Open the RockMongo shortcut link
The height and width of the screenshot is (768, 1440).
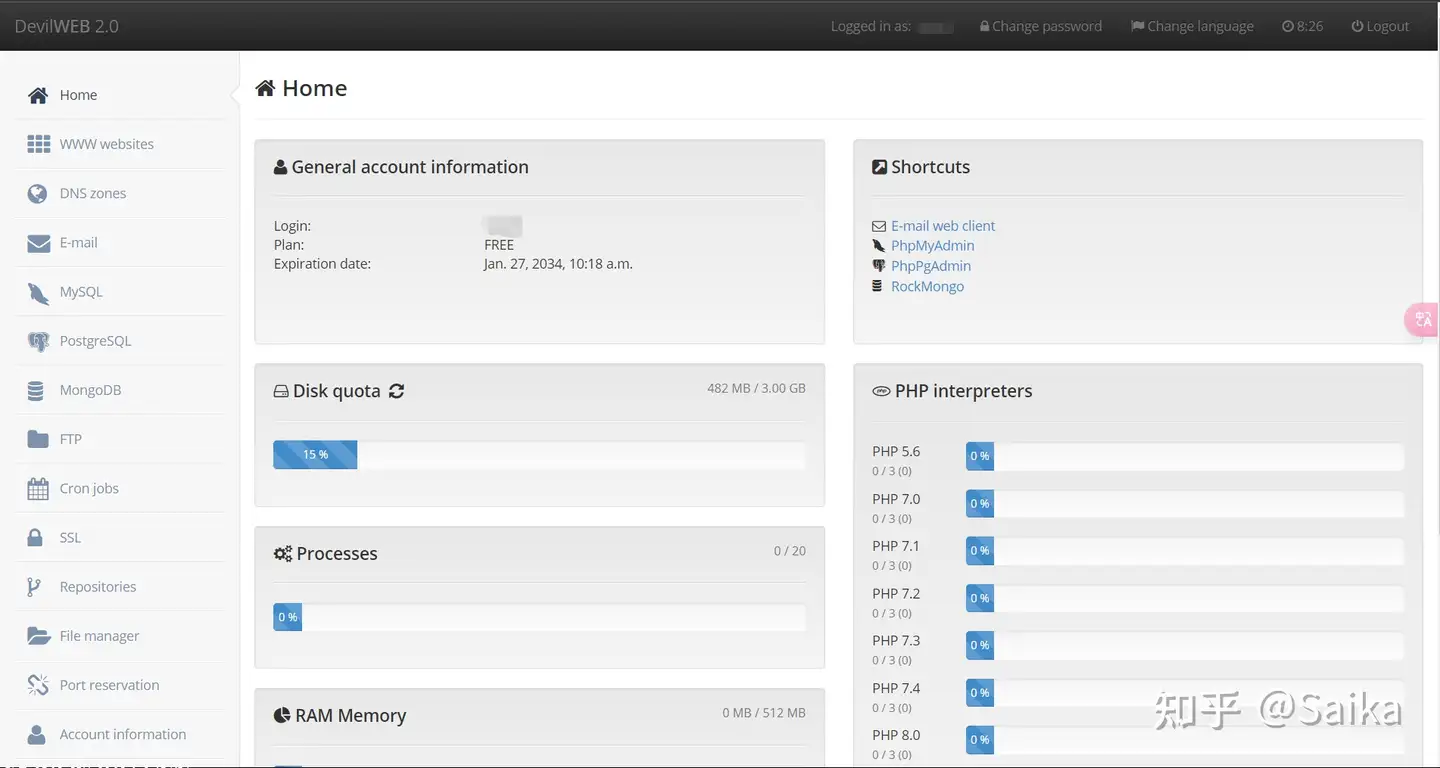click(927, 286)
